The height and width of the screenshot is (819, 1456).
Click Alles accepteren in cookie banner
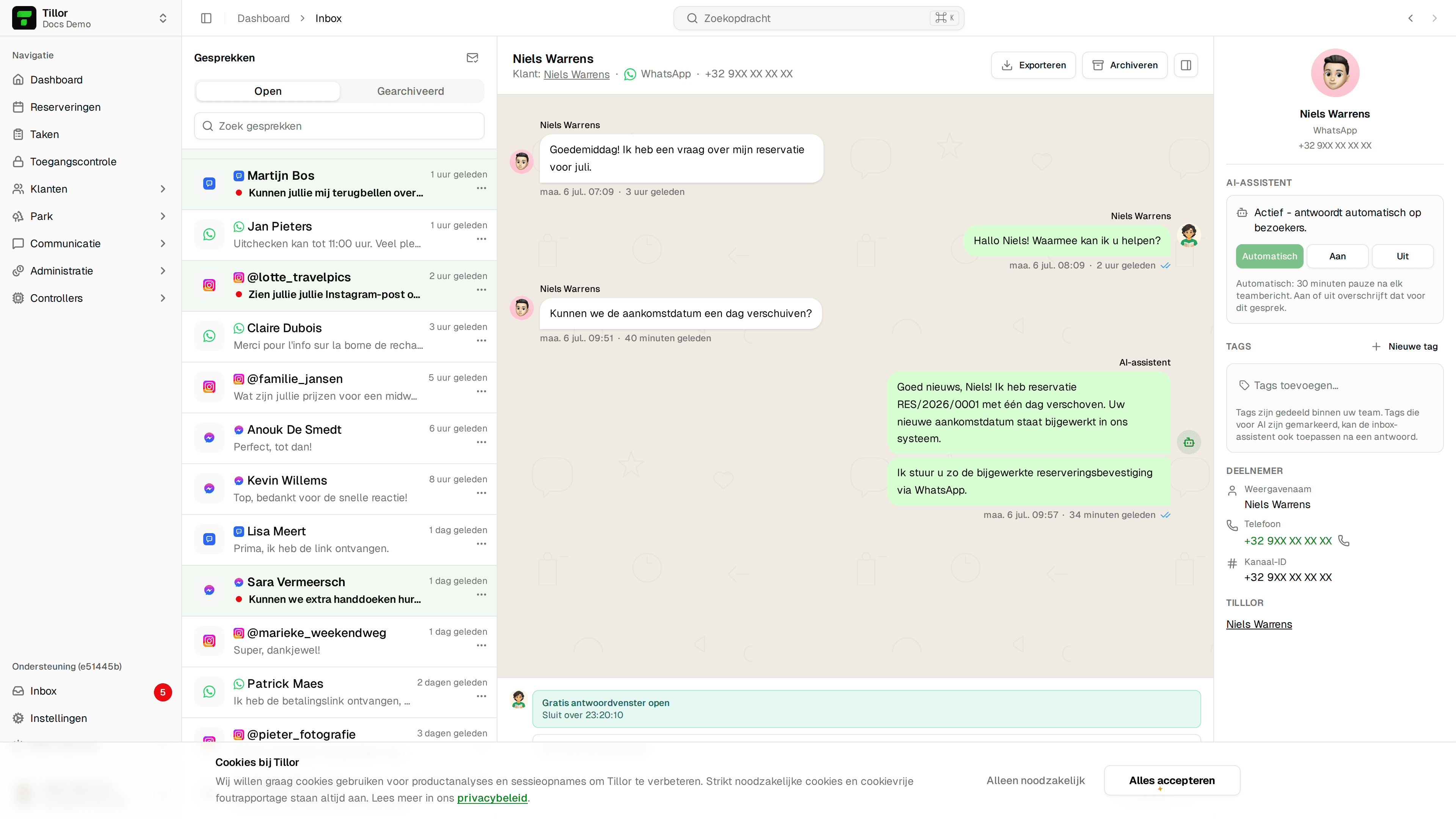(x=1172, y=780)
